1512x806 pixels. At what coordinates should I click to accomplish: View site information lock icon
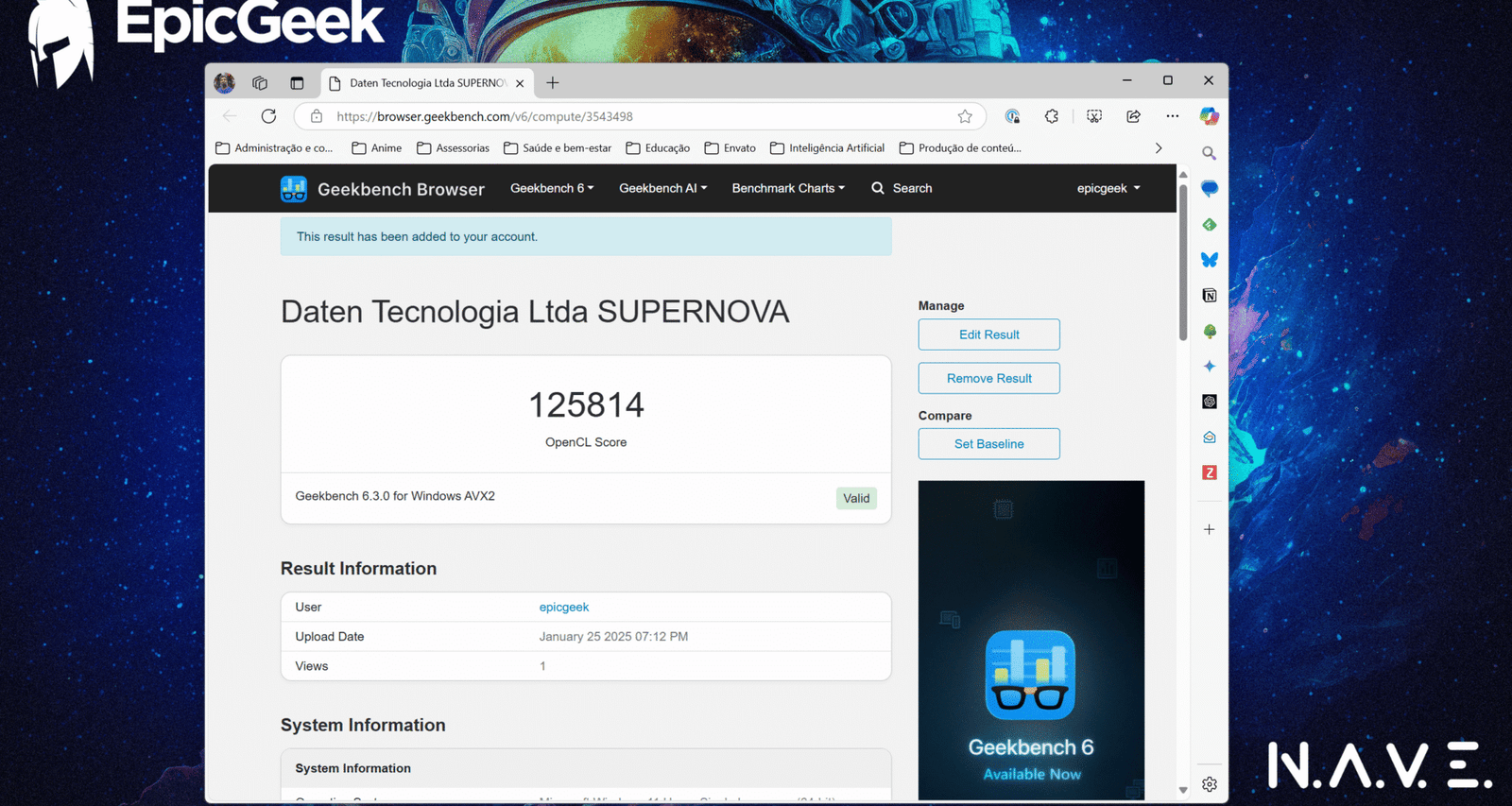click(317, 116)
